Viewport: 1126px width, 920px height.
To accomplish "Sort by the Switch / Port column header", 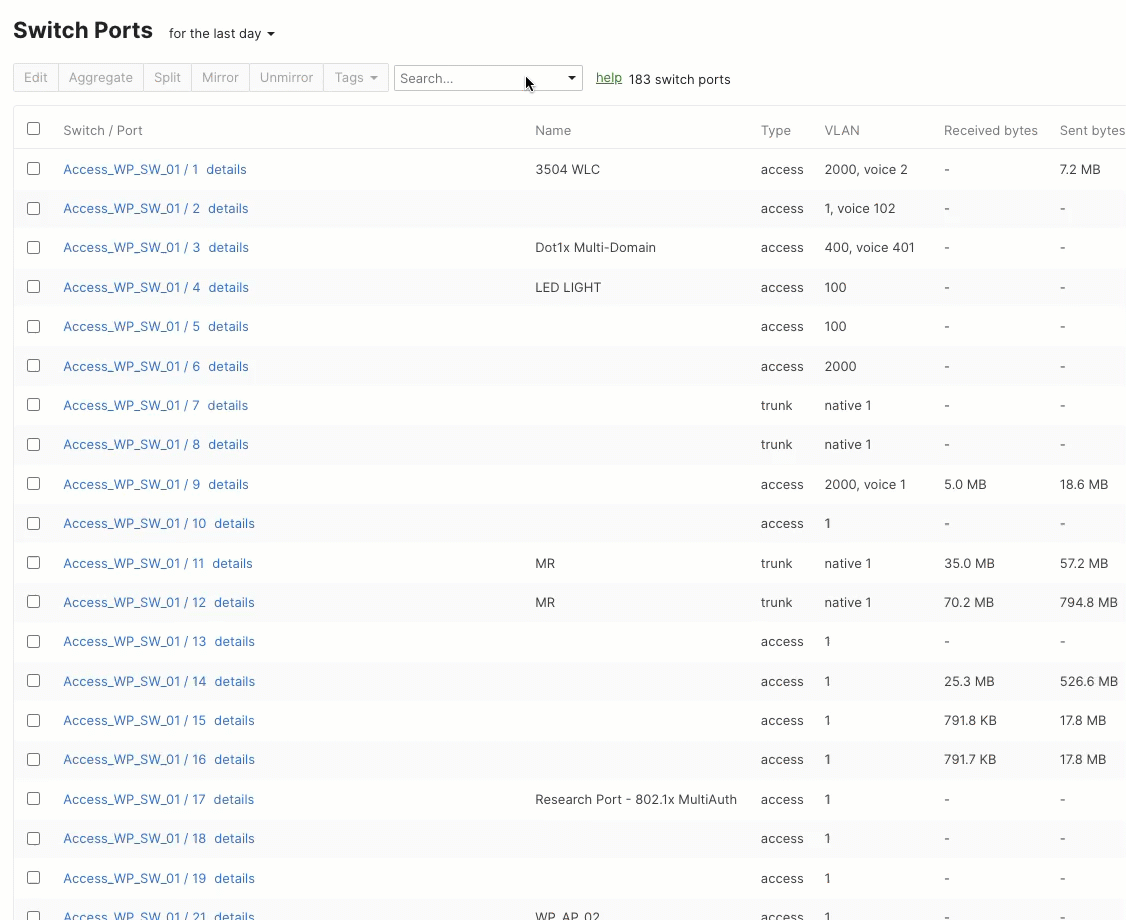I will [103, 130].
